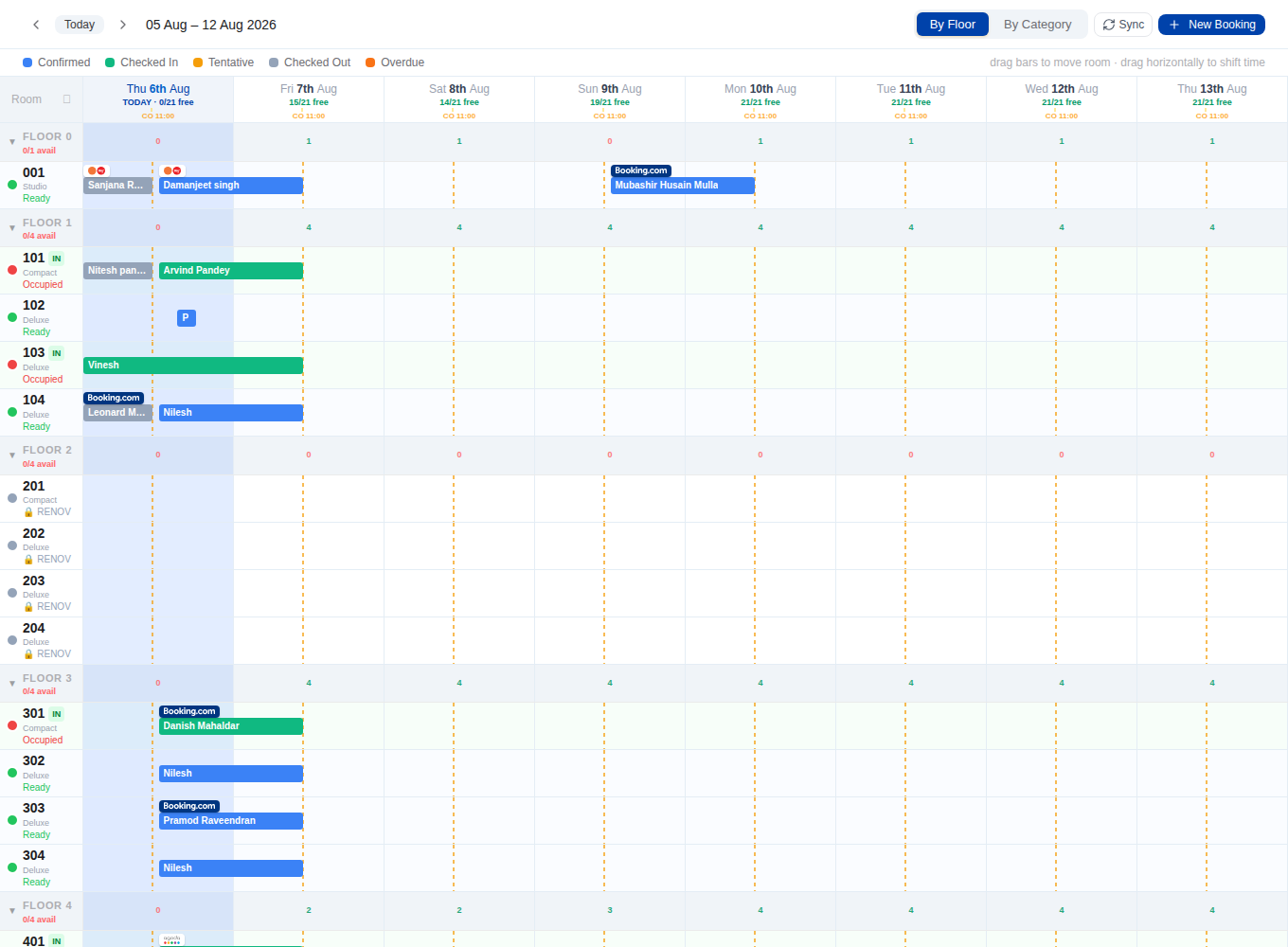Screen dimensions: 1288x947
Task: Open the Arvind Pandey booking bar
Action: [x=231, y=271]
